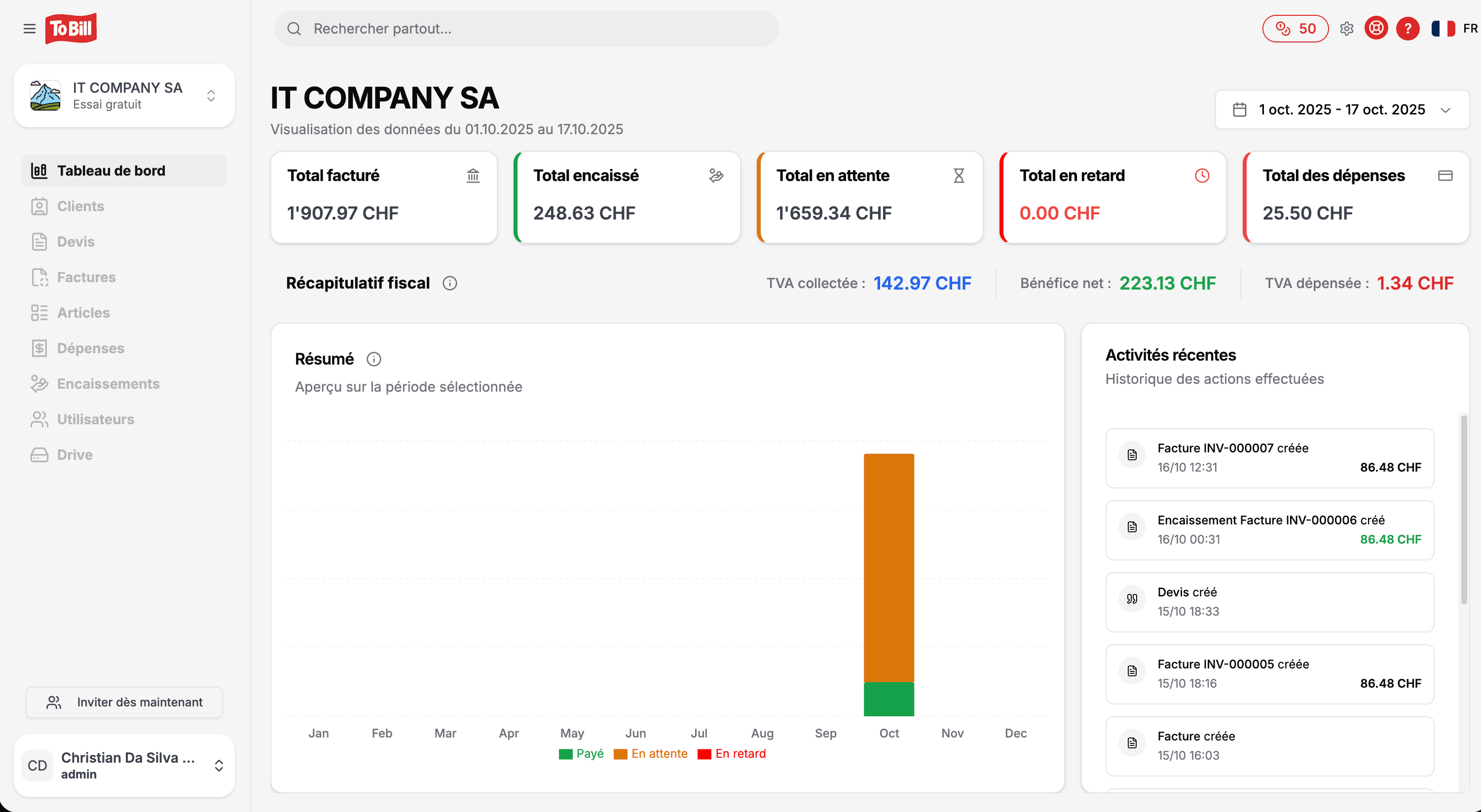Viewport: 1481px width, 812px height.
Task: Click inside the Rechercher partout search field
Action: coord(526,28)
